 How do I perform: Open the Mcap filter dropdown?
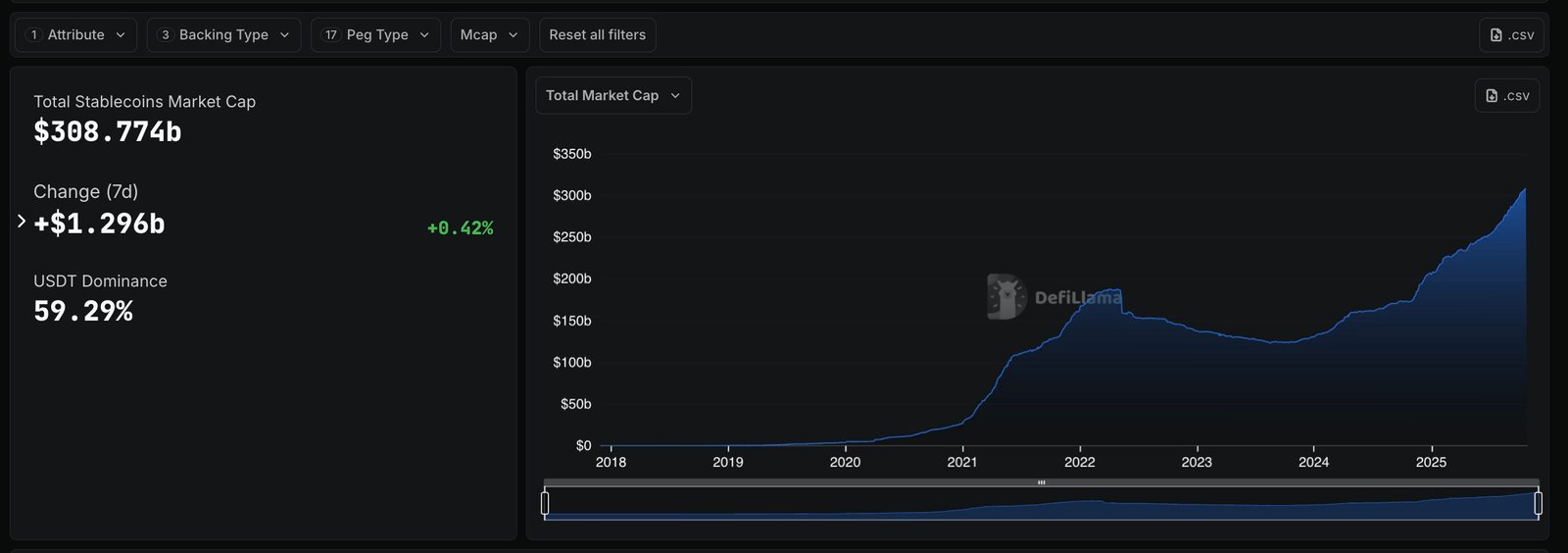(x=489, y=34)
